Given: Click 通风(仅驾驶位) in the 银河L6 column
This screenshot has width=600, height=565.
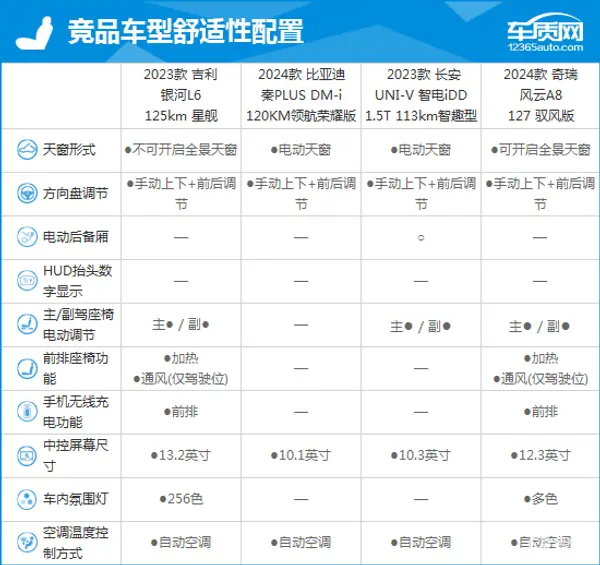Looking at the screenshot, I should pyautogui.click(x=181, y=379).
